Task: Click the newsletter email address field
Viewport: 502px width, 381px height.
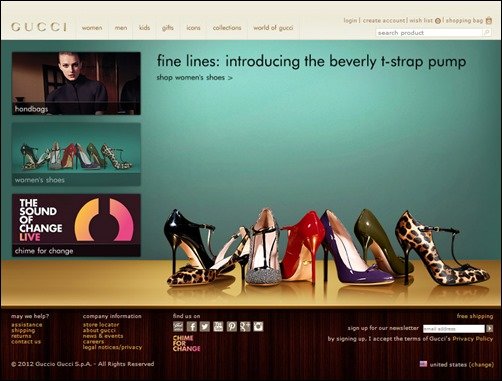Action: click(x=454, y=329)
